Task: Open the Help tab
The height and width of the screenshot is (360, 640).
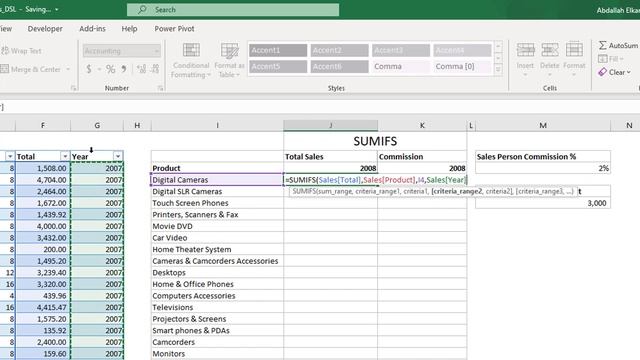Action: pos(129,29)
